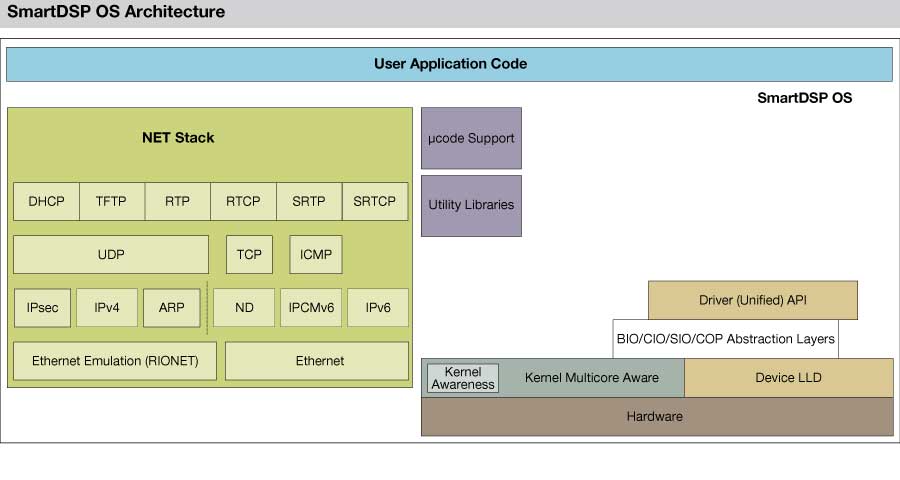Click the IPsec block
The width and height of the screenshot is (900, 480).
click(x=43, y=308)
